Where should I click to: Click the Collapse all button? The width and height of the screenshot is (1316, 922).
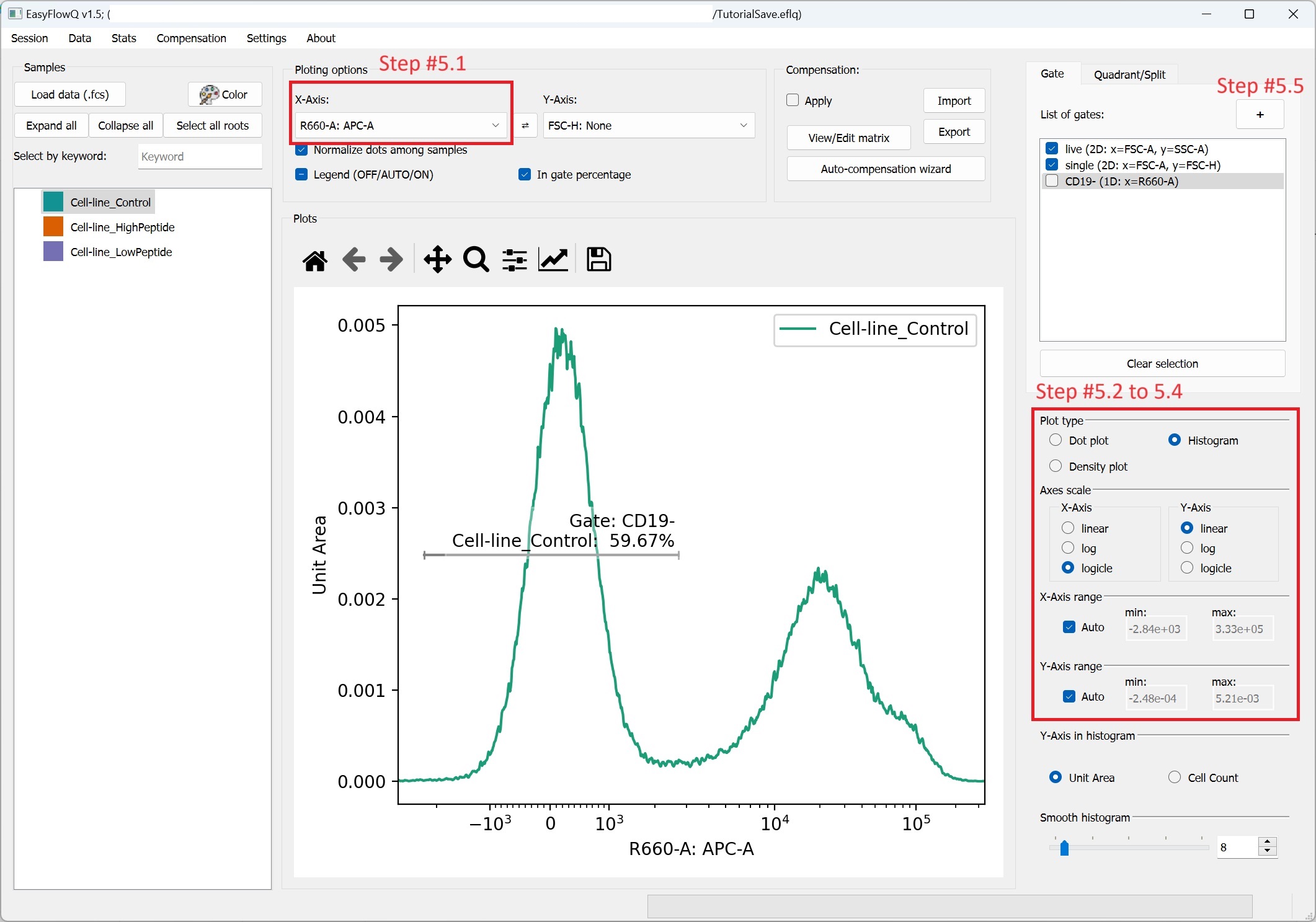(x=126, y=126)
